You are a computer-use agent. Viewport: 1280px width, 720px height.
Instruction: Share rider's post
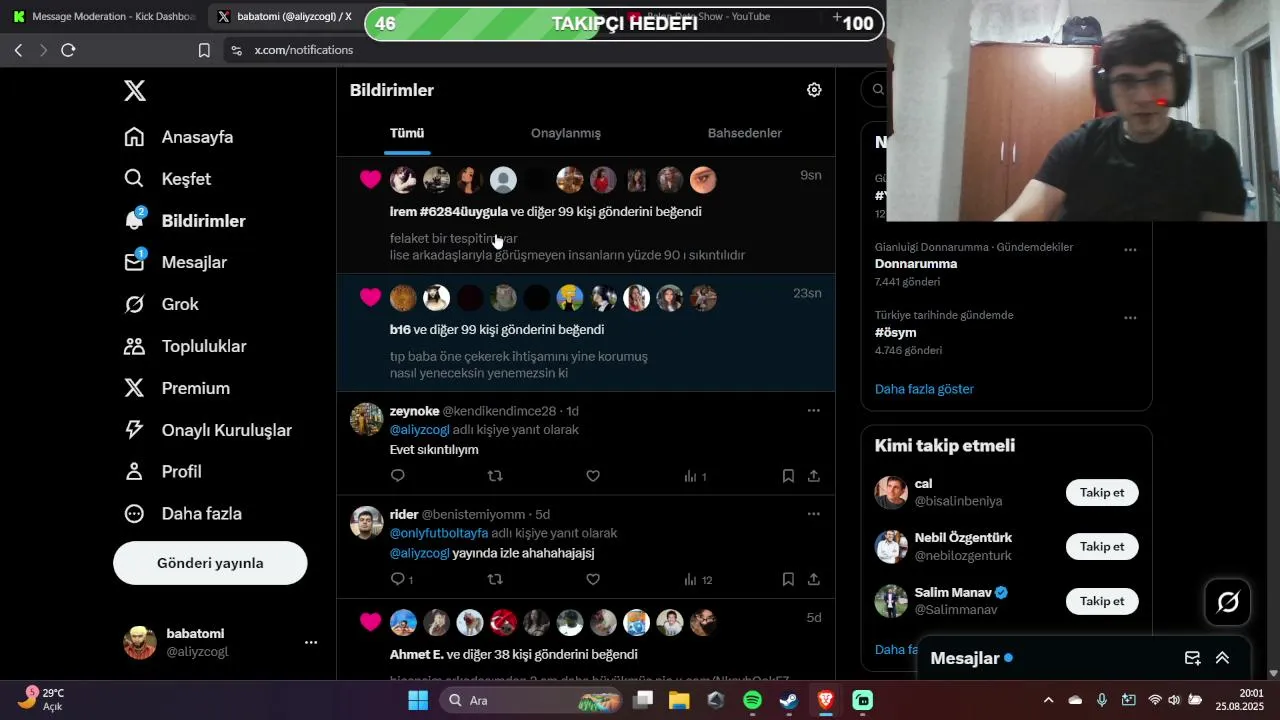pos(814,579)
